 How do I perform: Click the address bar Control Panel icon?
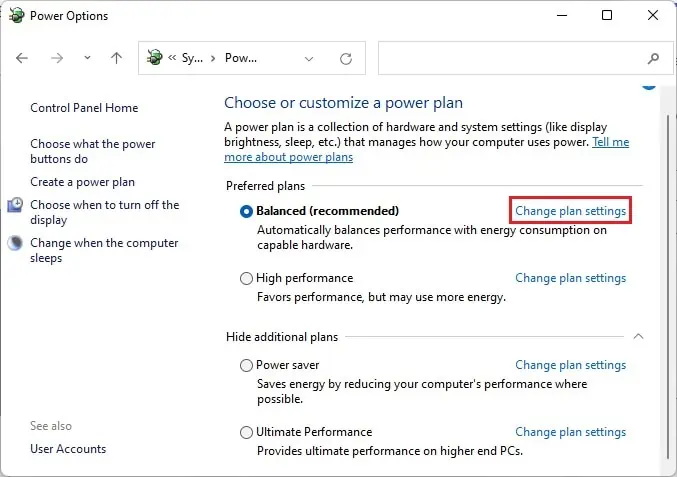click(x=155, y=58)
